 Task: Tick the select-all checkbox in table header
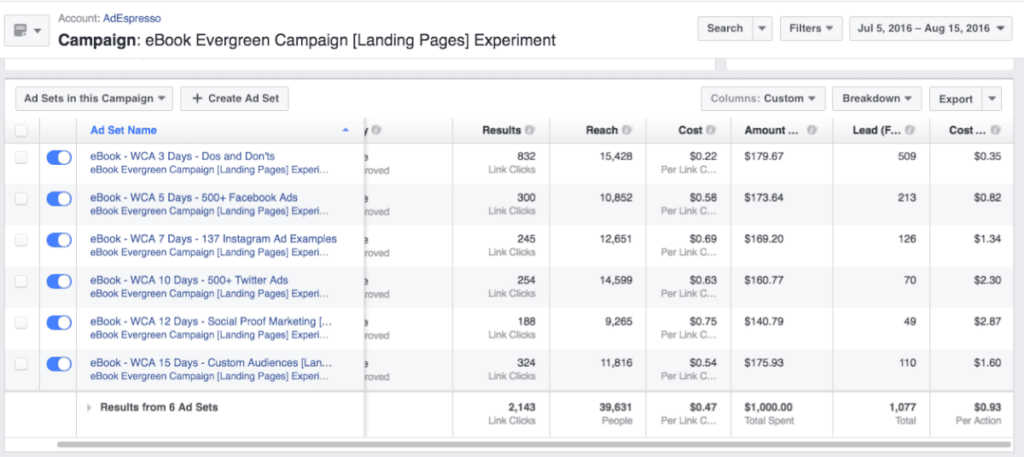(21, 130)
